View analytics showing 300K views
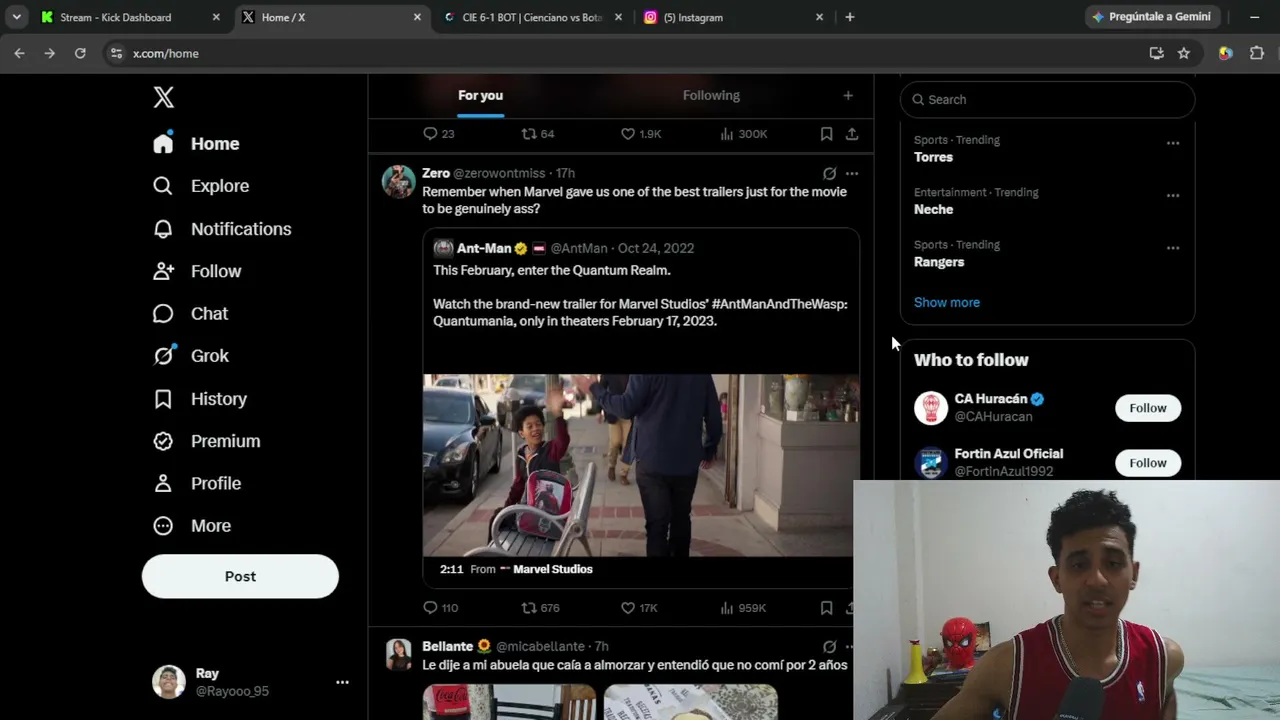This screenshot has width=1280, height=720. click(x=744, y=134)
